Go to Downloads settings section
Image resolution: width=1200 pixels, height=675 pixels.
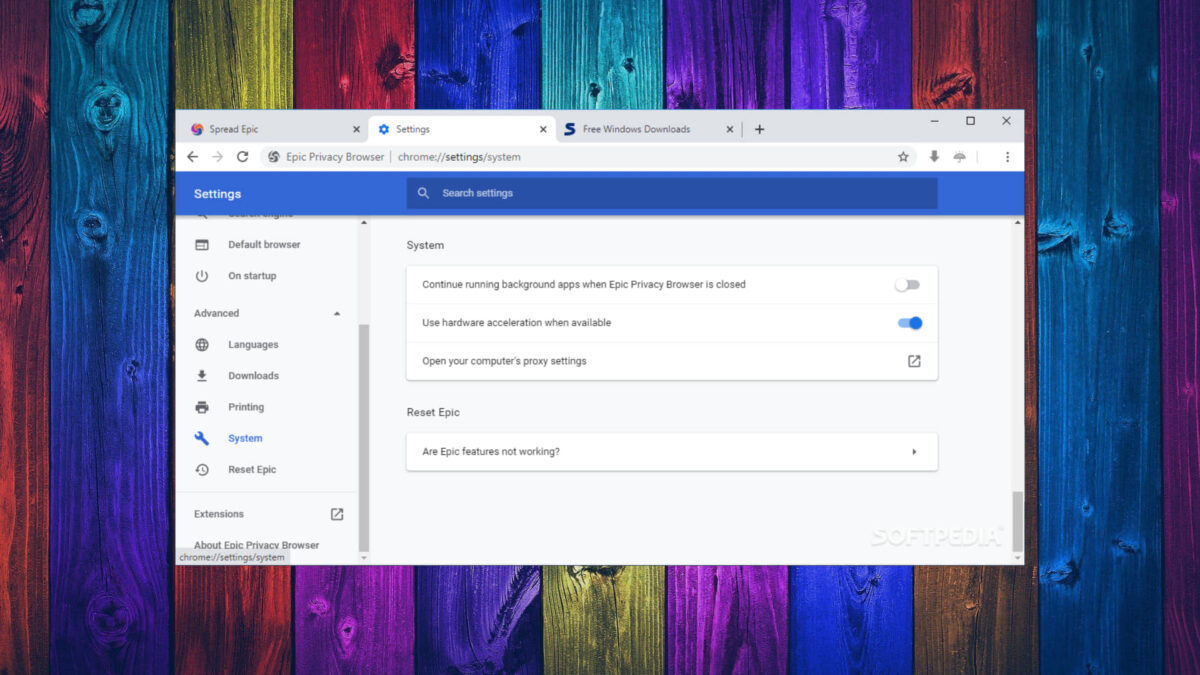[253, 376]
